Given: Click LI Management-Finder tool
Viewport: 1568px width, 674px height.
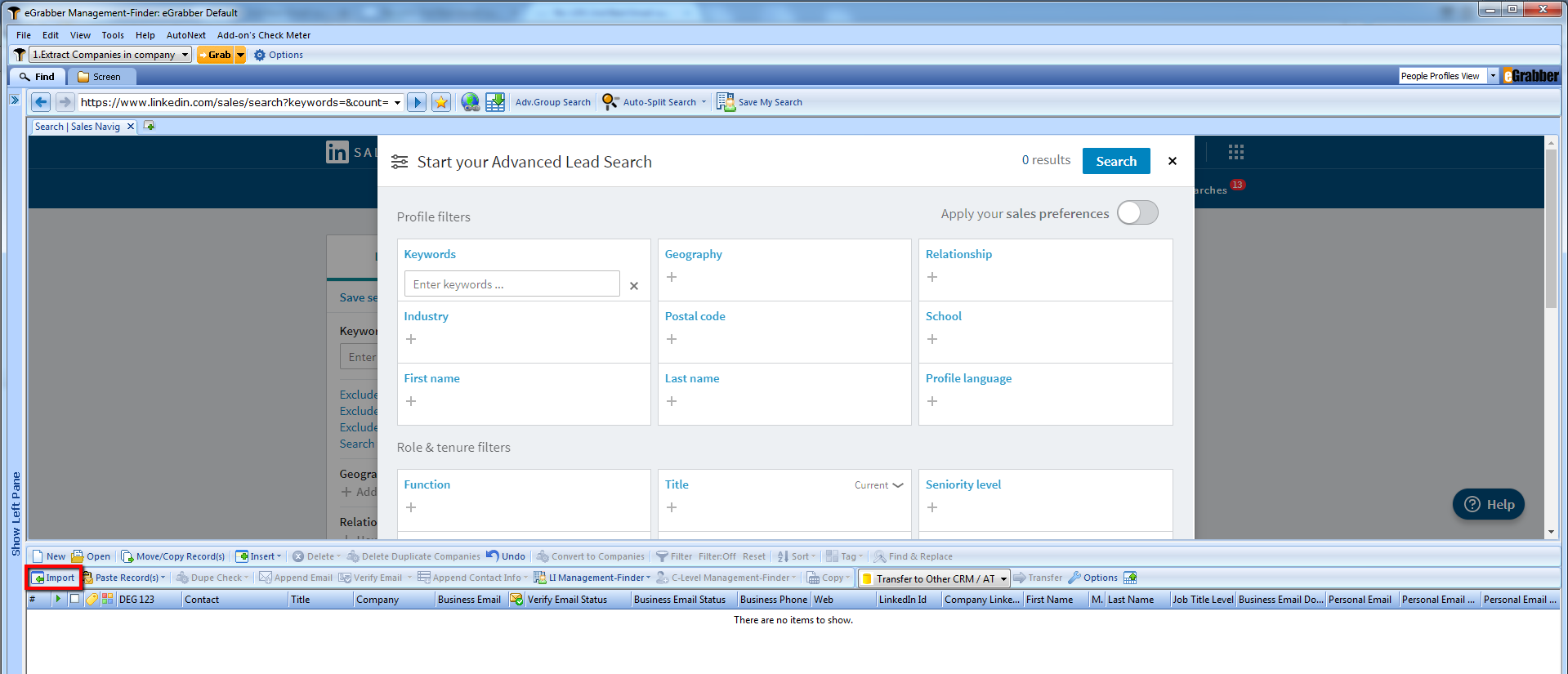Looking at the screenshot, I should coord(592,578).
